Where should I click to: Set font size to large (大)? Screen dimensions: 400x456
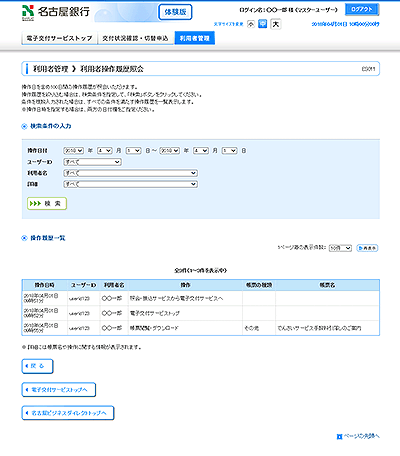pos(276,24)
